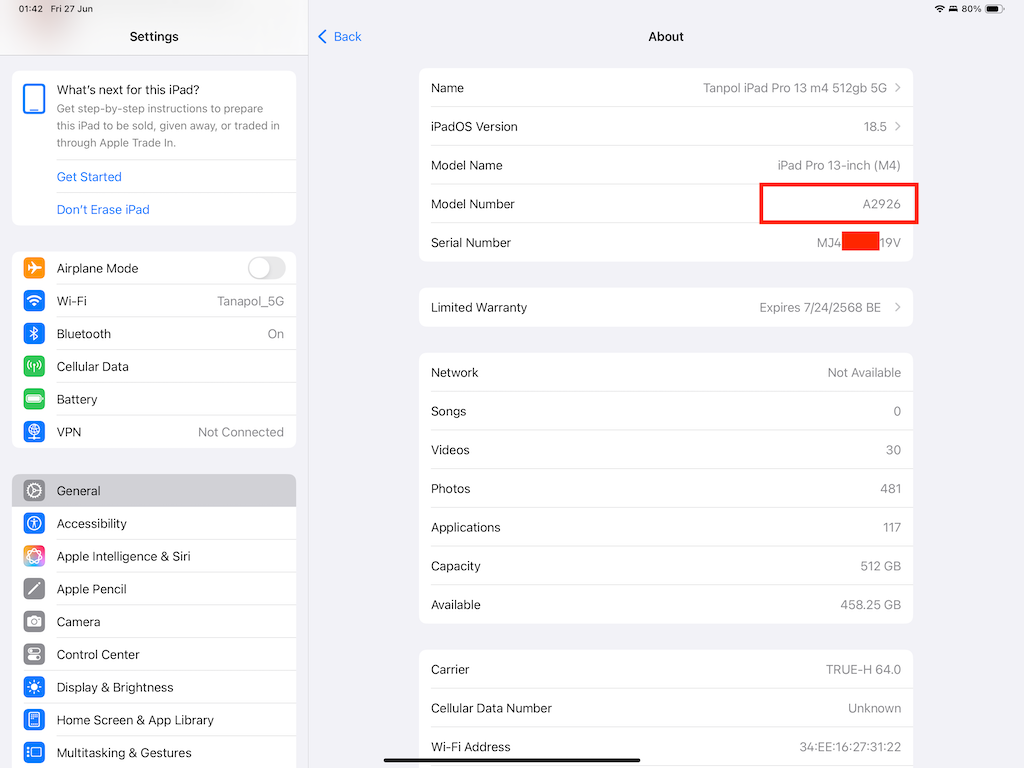The height and width of the screenshot is (768, 1024).
Task: Tap the Camera icon
Action: tap(34, 621)
